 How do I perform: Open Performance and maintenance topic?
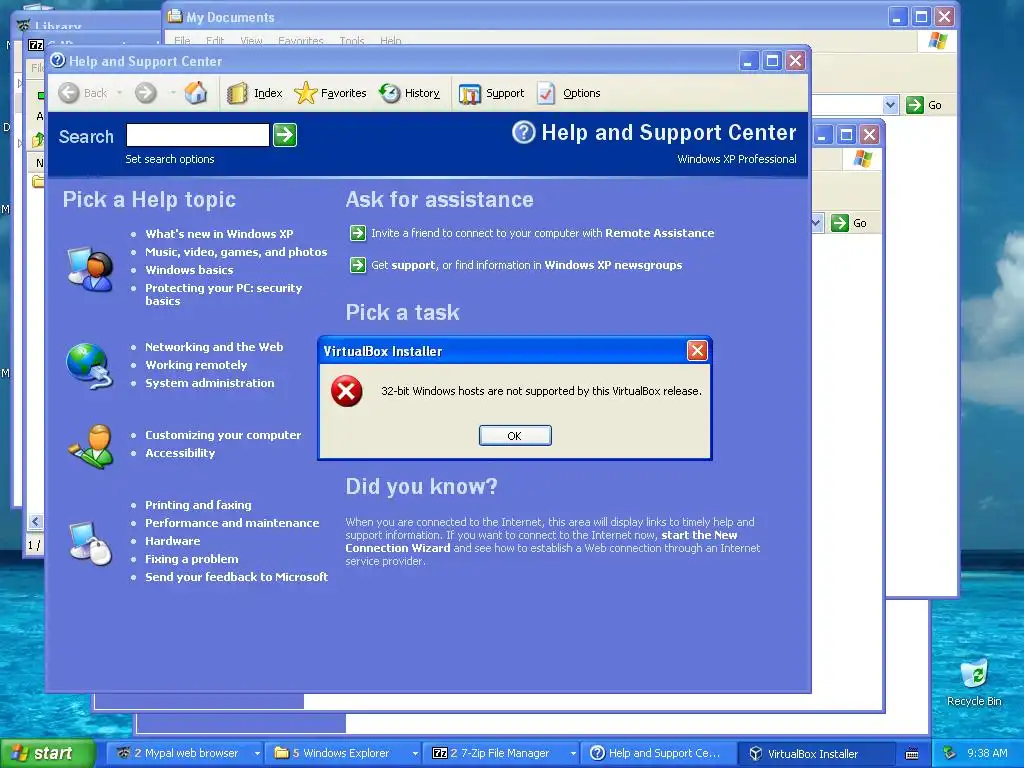pos(232,523)
